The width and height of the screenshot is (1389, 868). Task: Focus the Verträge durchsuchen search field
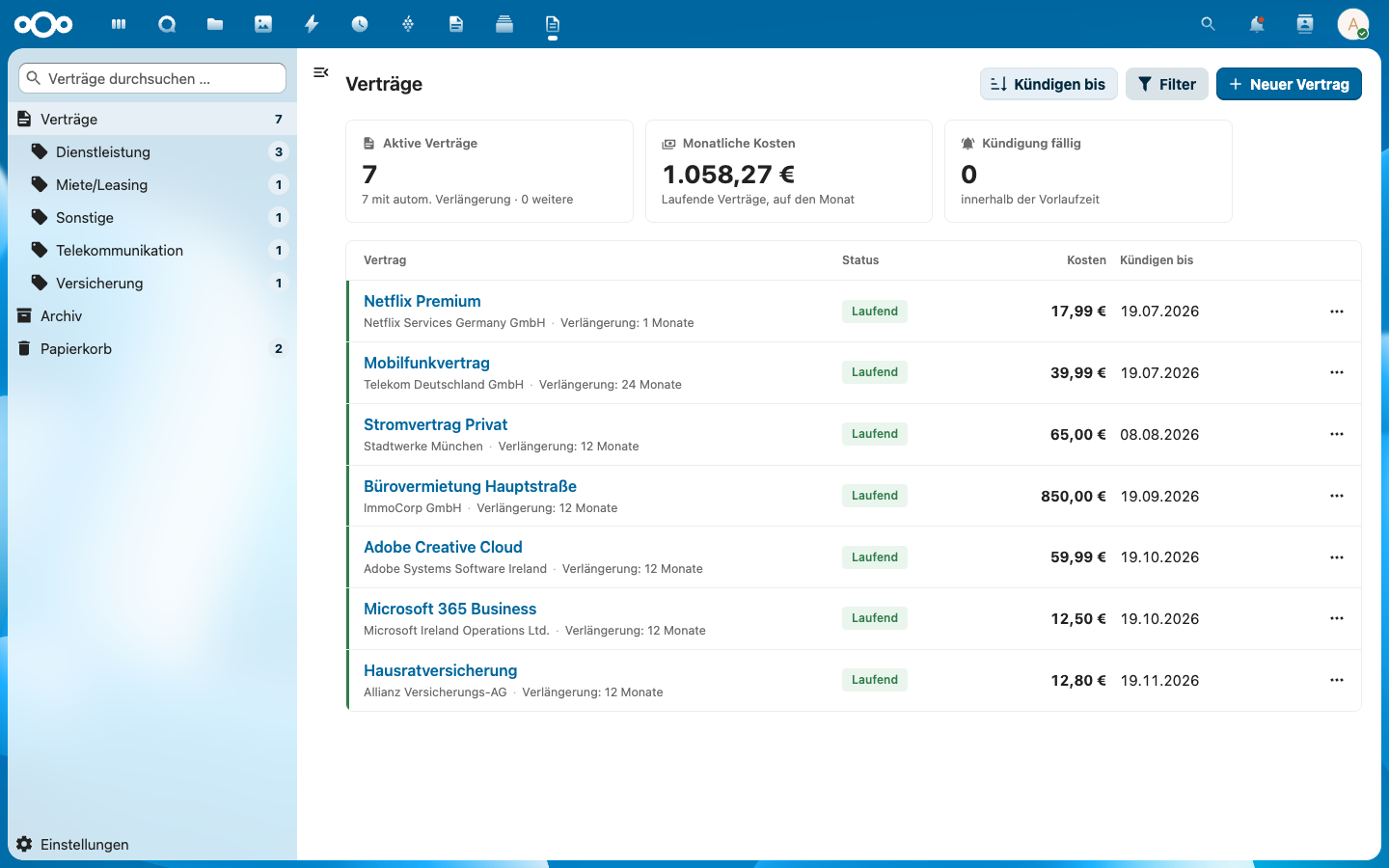(152, 78)
